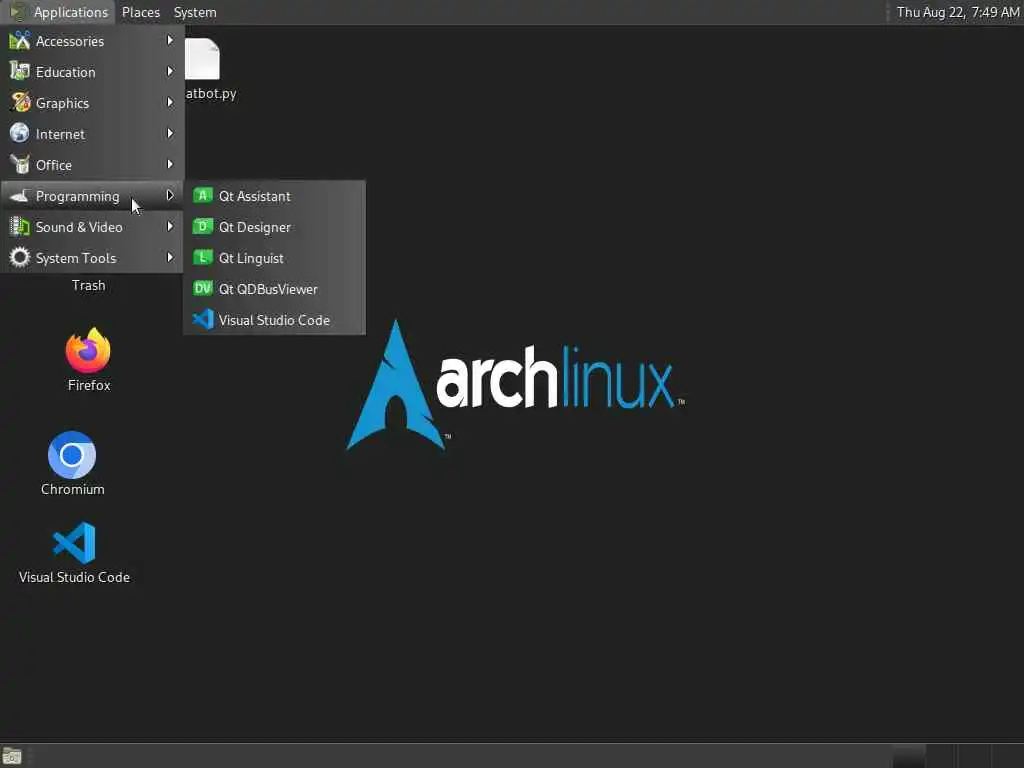Select the Accessories menu label
Screen dimensions: 1024x768
click(x=70, y=41)
